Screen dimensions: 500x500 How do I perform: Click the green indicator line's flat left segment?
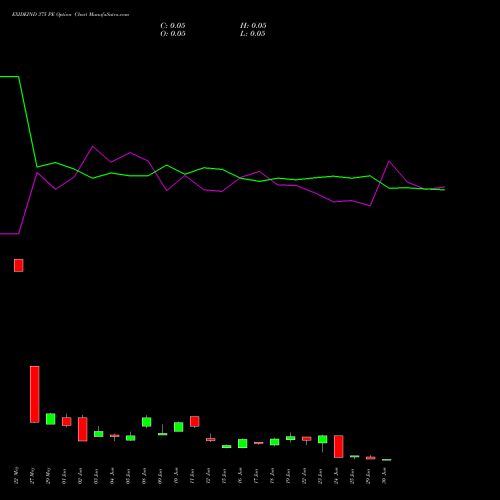coord(9,77)
